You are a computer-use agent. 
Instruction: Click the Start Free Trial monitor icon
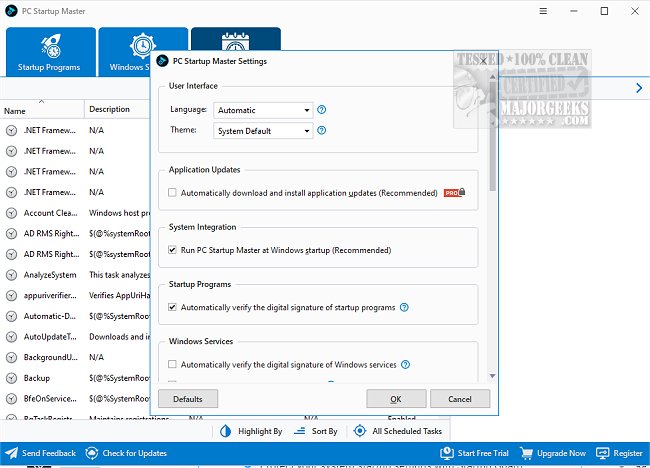coord(447,453)
